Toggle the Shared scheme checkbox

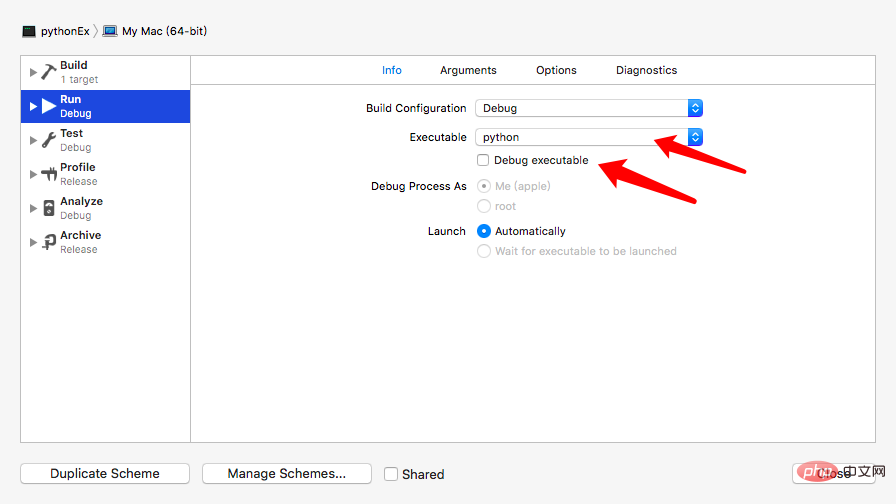click(392, 474)
